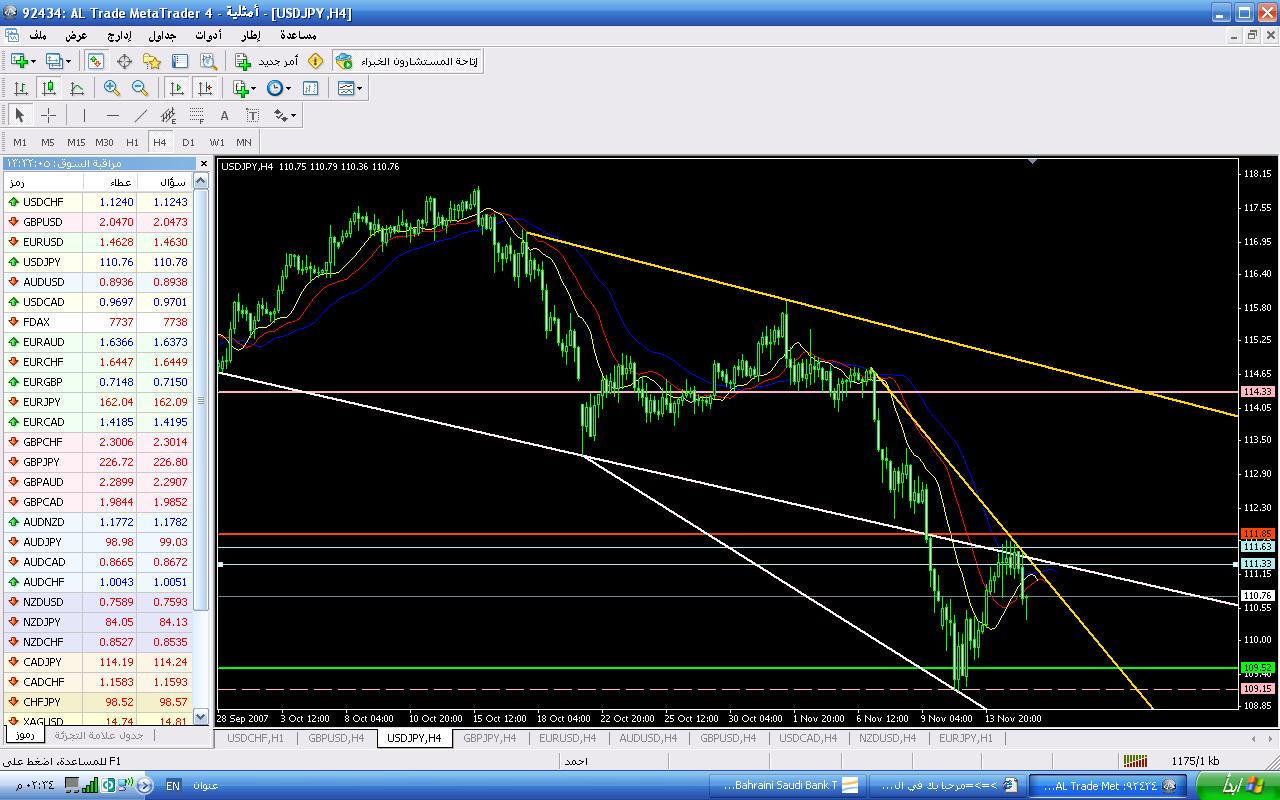Select the crosshair cursor tool
This screenshot has width=1280, height=800.
48,115
